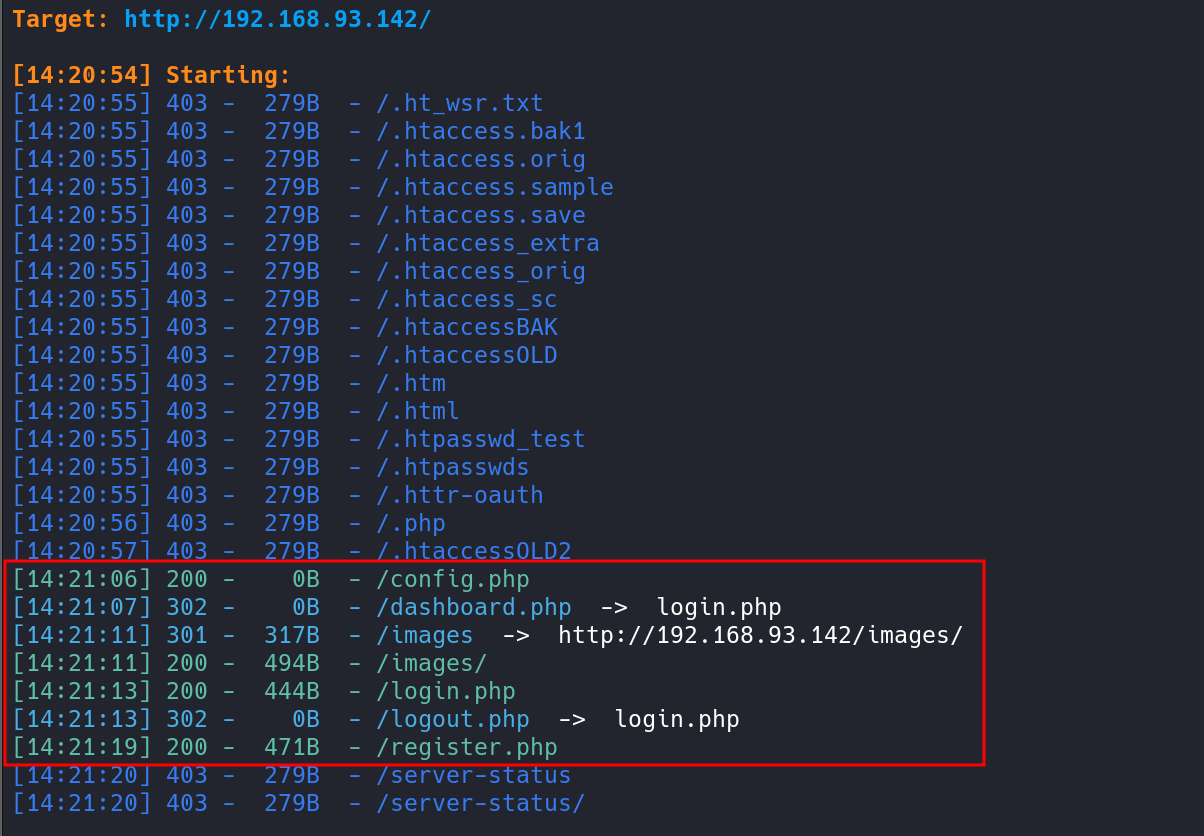Select the /dashboard.php path entry
Image resolution: width=1204 pixels, height=836 pixels.
click(474, 607)
